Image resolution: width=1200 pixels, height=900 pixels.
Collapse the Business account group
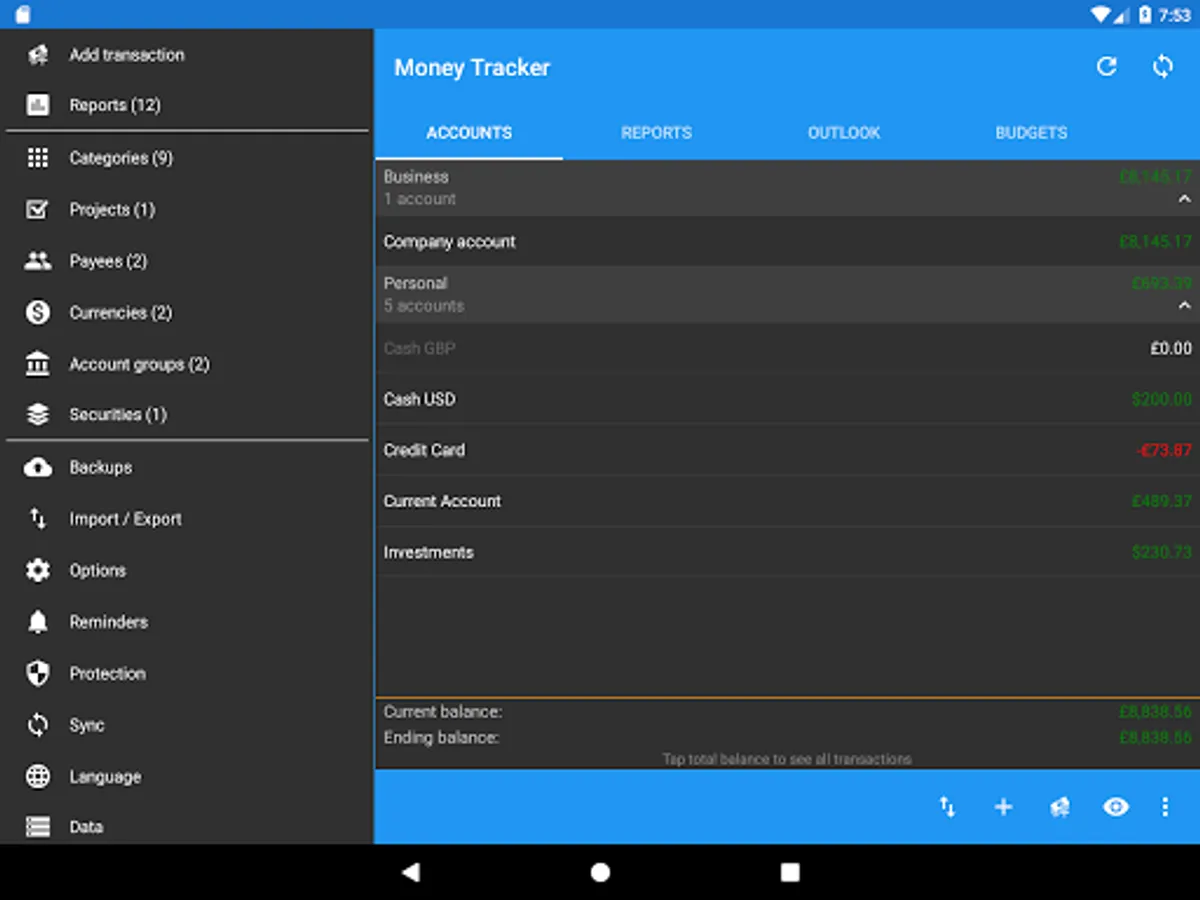(1185, 199)
